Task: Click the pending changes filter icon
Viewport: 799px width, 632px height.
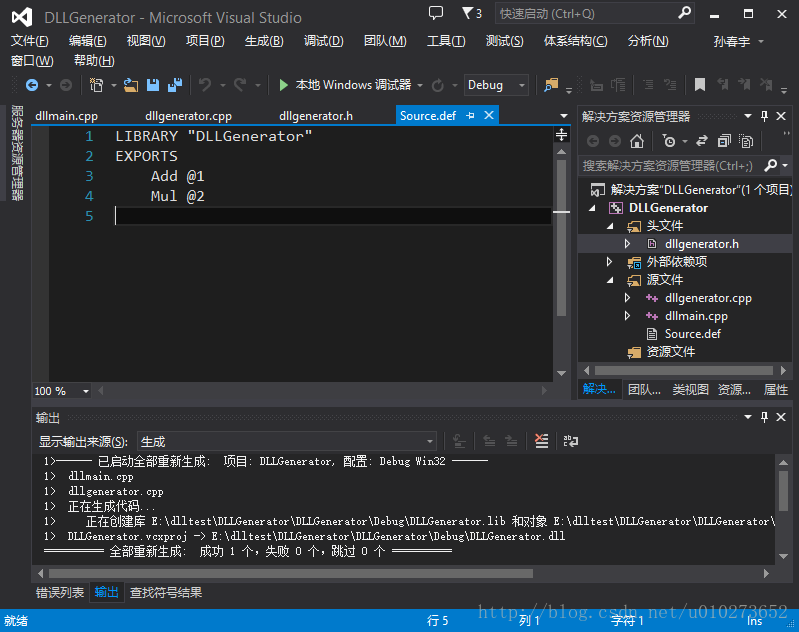Action: click(x=669, y=141)
